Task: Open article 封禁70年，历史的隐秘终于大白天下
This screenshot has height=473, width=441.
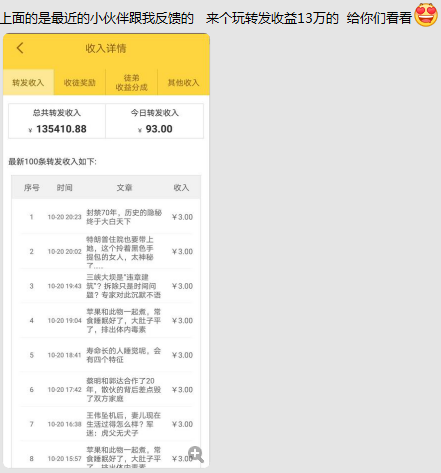Action: pos(124,217)
